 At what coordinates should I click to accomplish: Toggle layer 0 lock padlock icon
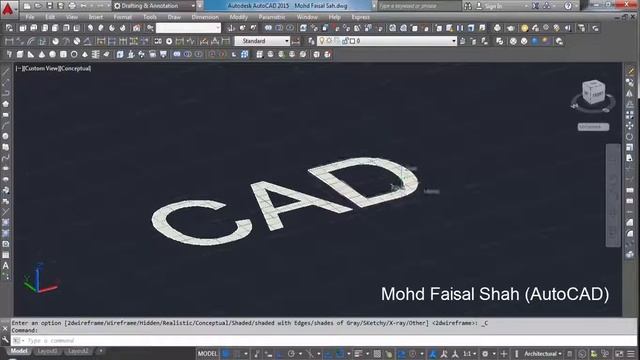click(x=345, y=41)
